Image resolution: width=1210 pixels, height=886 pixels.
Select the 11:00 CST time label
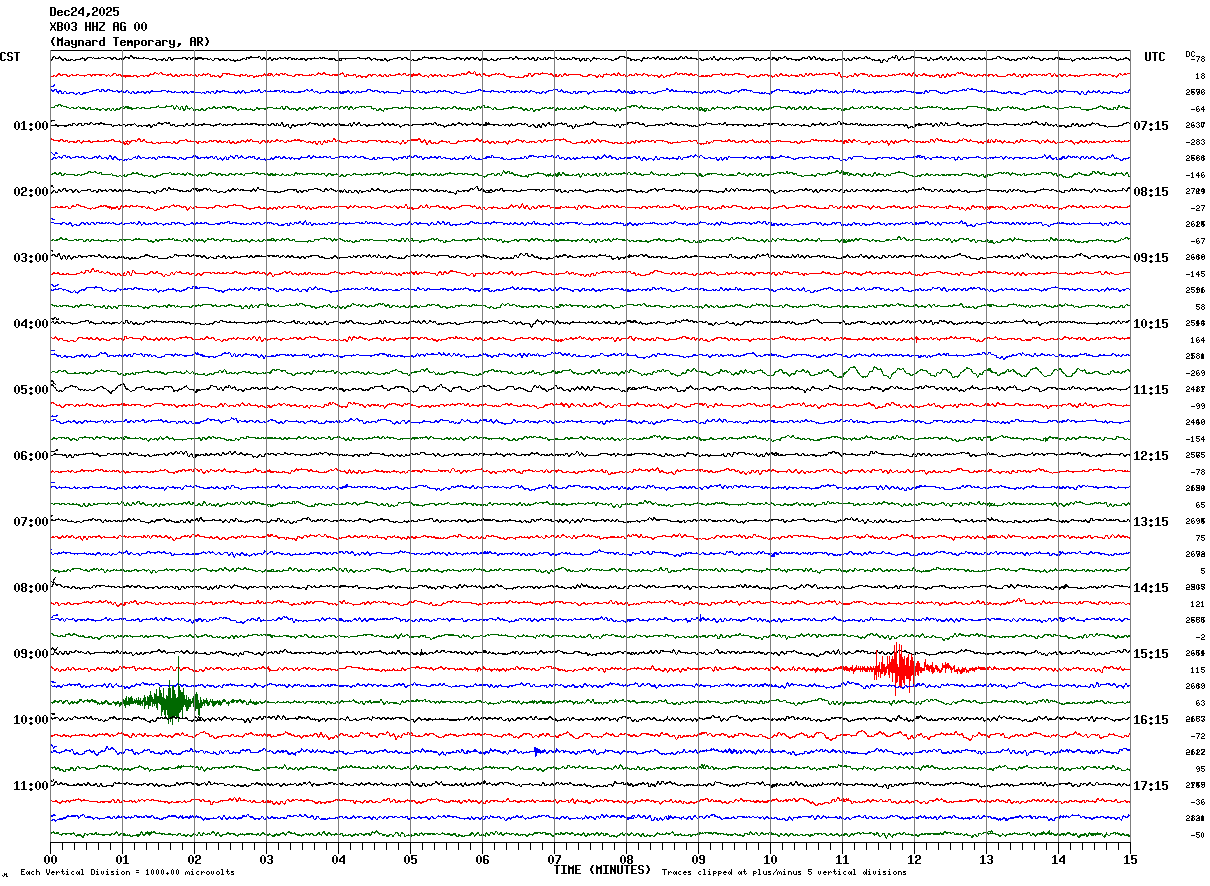point(30,786)
